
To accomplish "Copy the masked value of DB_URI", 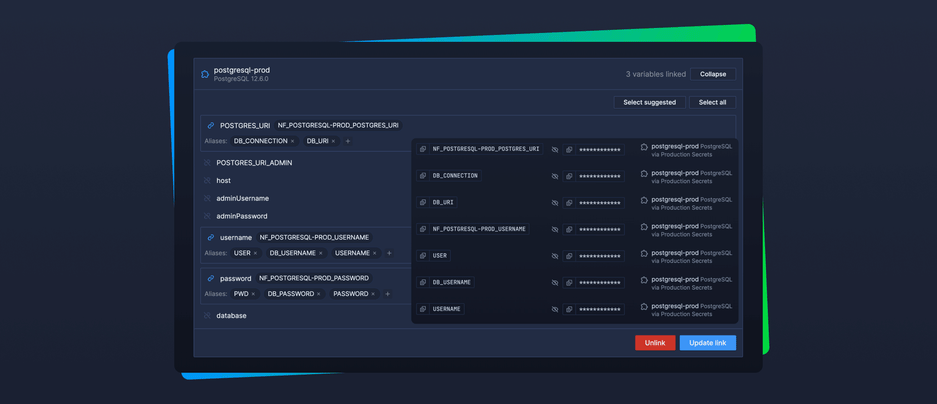I will 569,203.
